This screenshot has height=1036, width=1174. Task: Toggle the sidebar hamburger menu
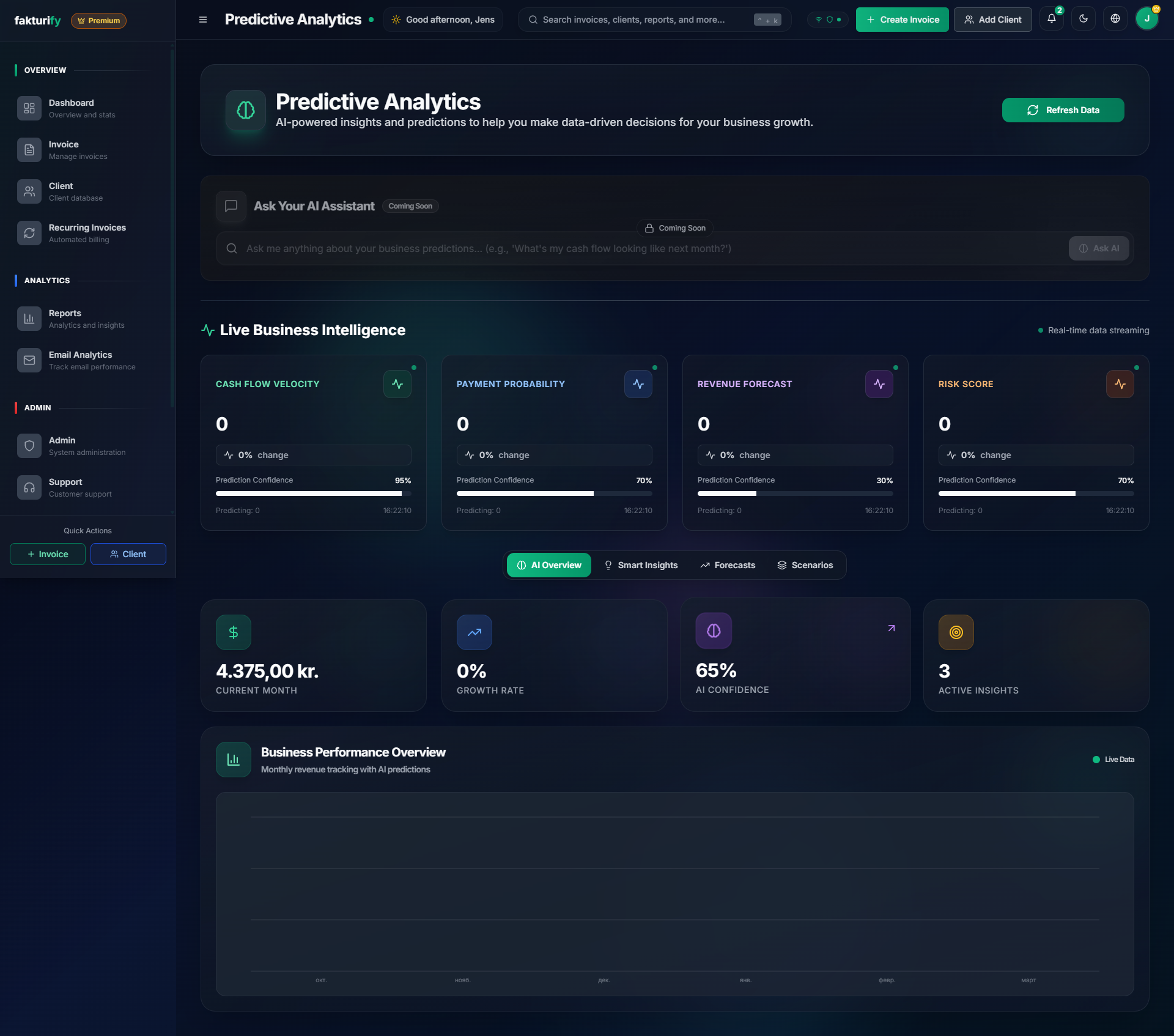(x=203, y=20)
